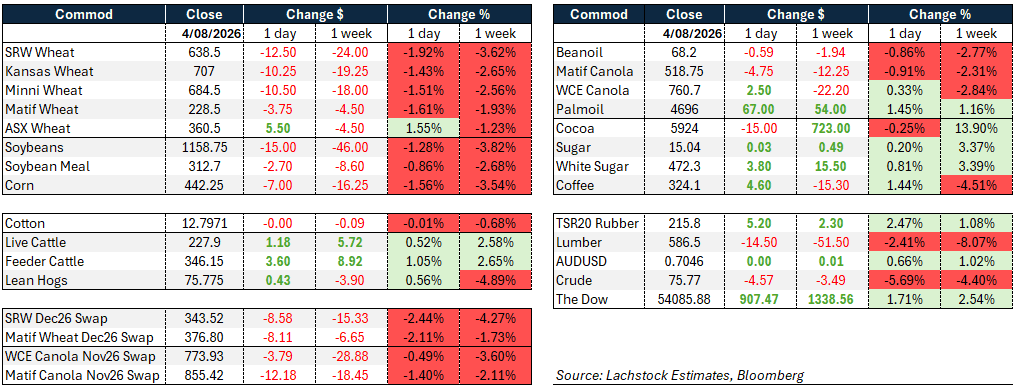Click the Crude 1 day change -5.69%
Screen dimensions: 1021x392
point(904,281)
